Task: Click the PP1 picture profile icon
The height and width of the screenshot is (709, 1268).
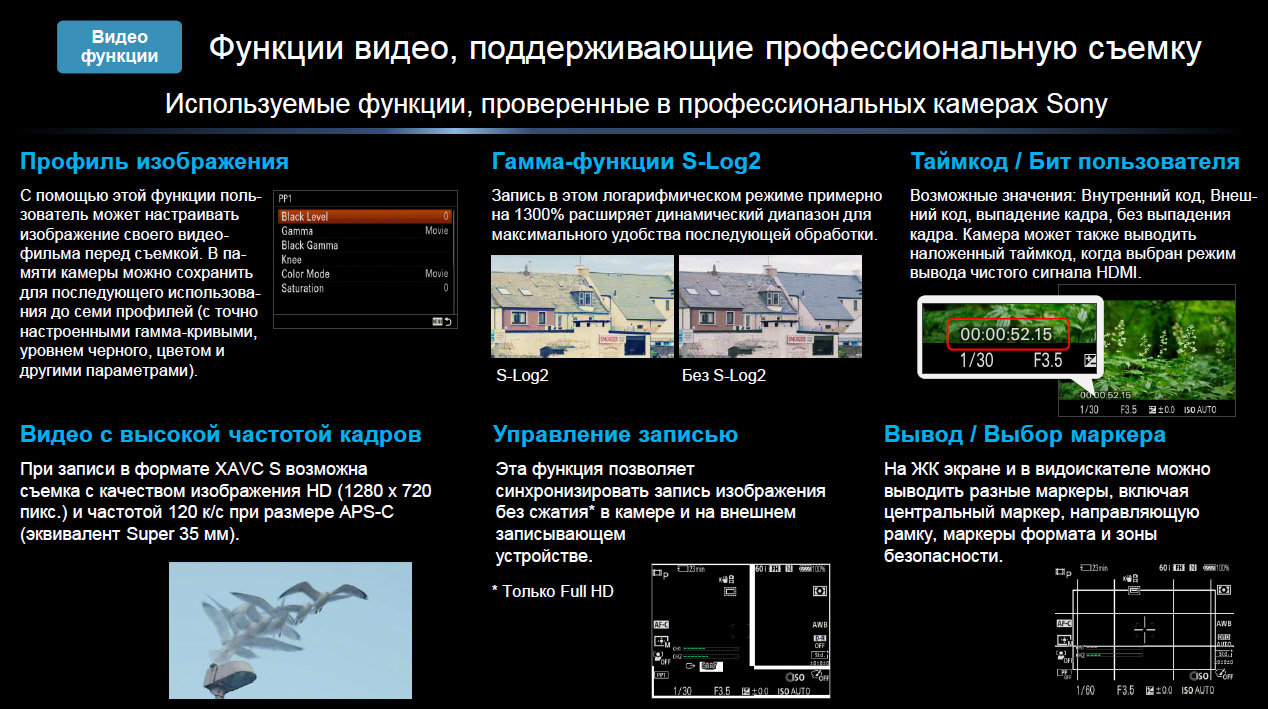Action: tap(661, 675)
